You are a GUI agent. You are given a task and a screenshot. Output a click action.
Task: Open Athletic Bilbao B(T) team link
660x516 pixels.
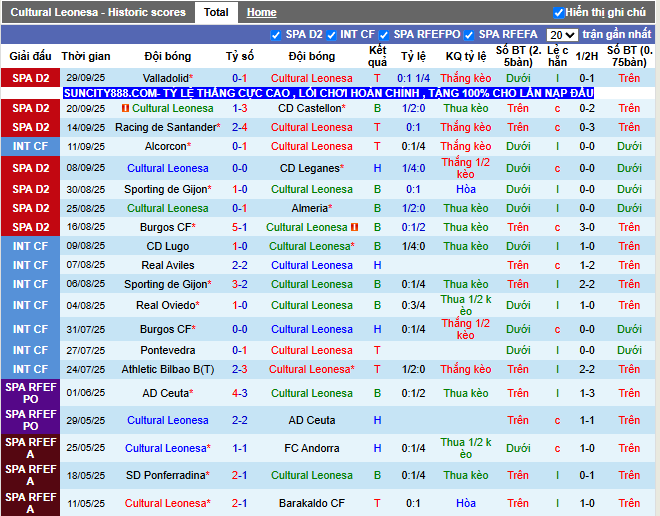tap(168, 369)
